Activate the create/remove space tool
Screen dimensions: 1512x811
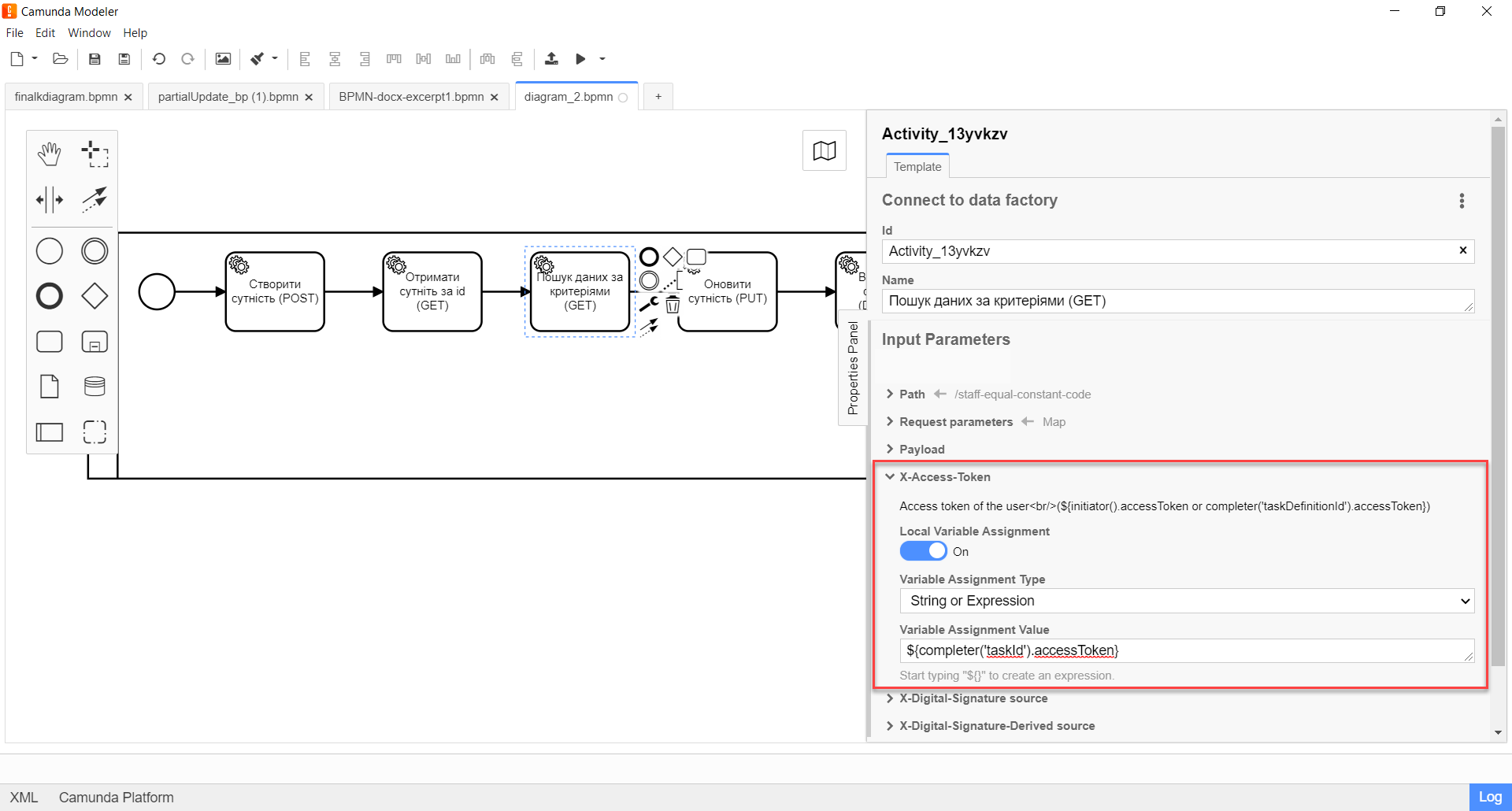tap(49, 199)
